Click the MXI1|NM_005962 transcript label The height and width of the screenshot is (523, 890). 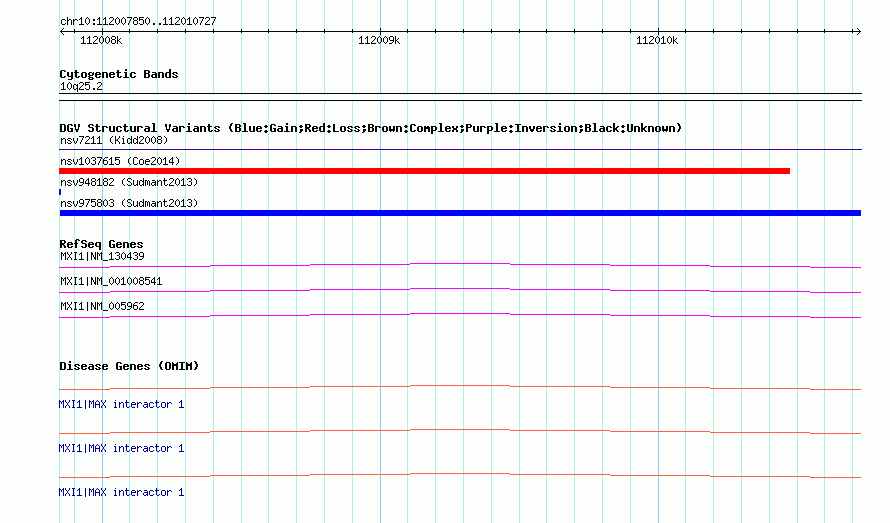tap(102, 306)
